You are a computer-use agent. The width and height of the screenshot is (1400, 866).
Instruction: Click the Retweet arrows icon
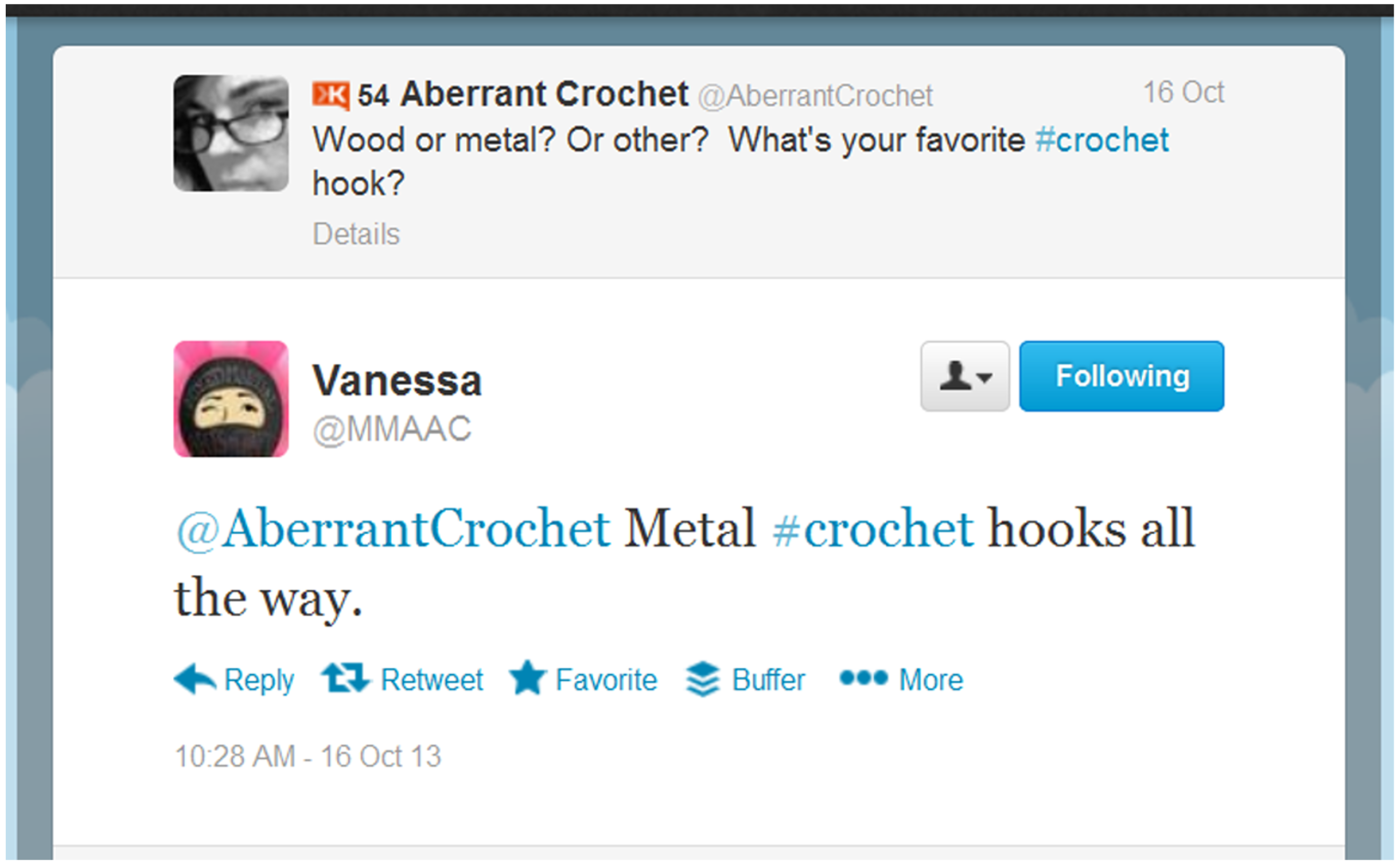345,678
